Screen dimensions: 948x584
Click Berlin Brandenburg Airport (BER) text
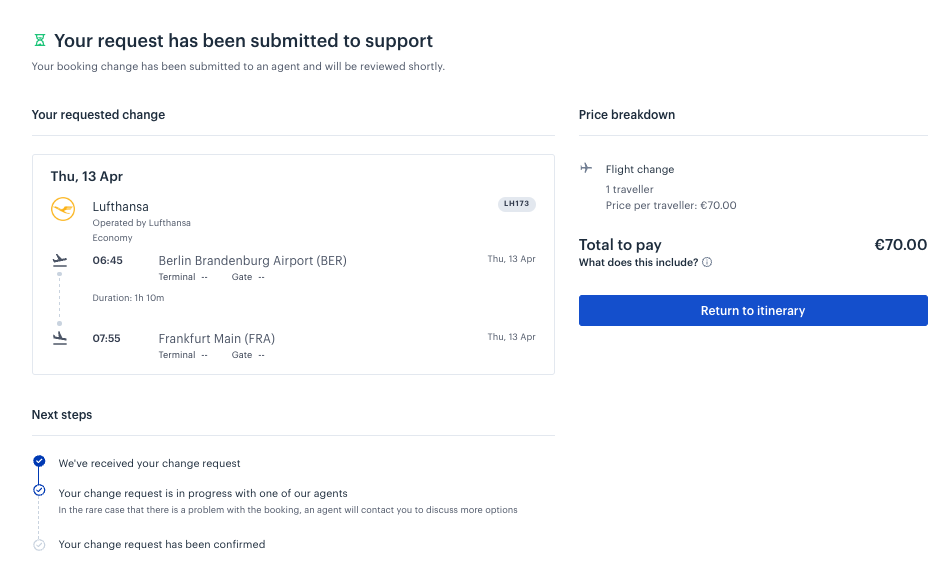(253, 261)
